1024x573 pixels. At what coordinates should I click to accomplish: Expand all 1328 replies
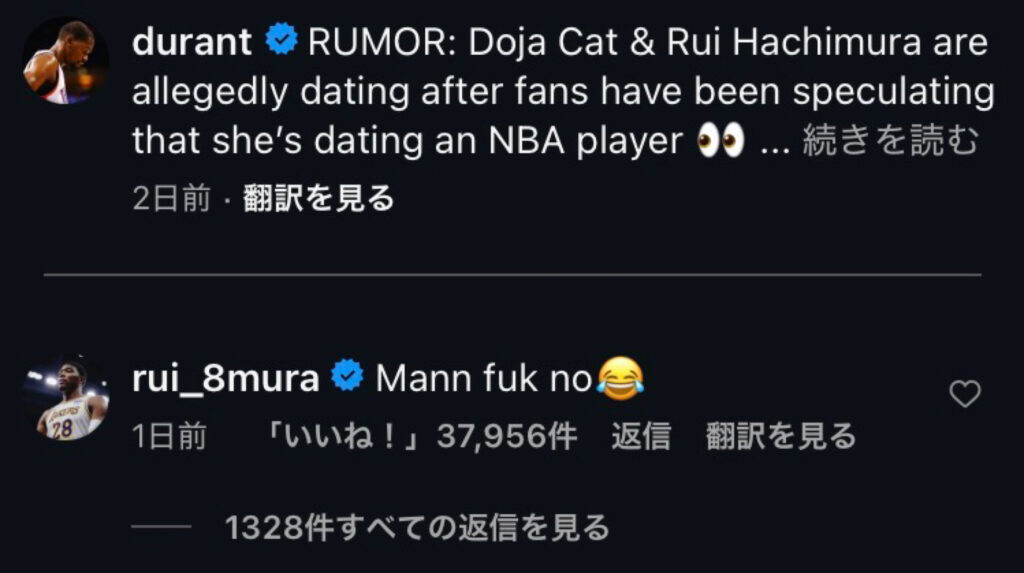point(417,527)
